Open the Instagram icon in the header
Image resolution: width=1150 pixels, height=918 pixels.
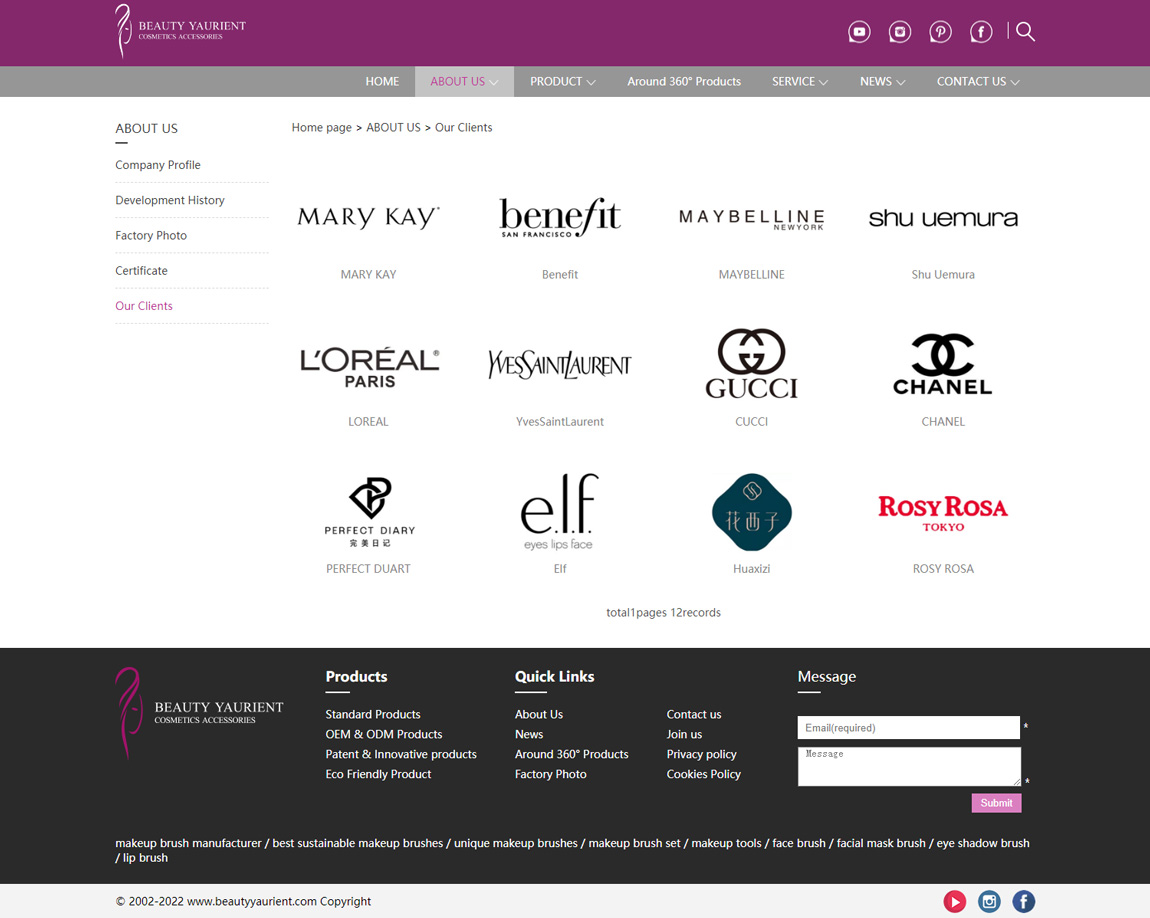pyautogui.click(x=900, y=32)
